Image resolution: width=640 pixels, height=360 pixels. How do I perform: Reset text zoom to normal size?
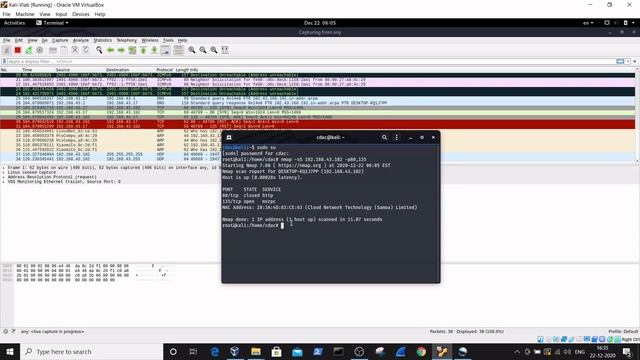(x=214, y=50)
